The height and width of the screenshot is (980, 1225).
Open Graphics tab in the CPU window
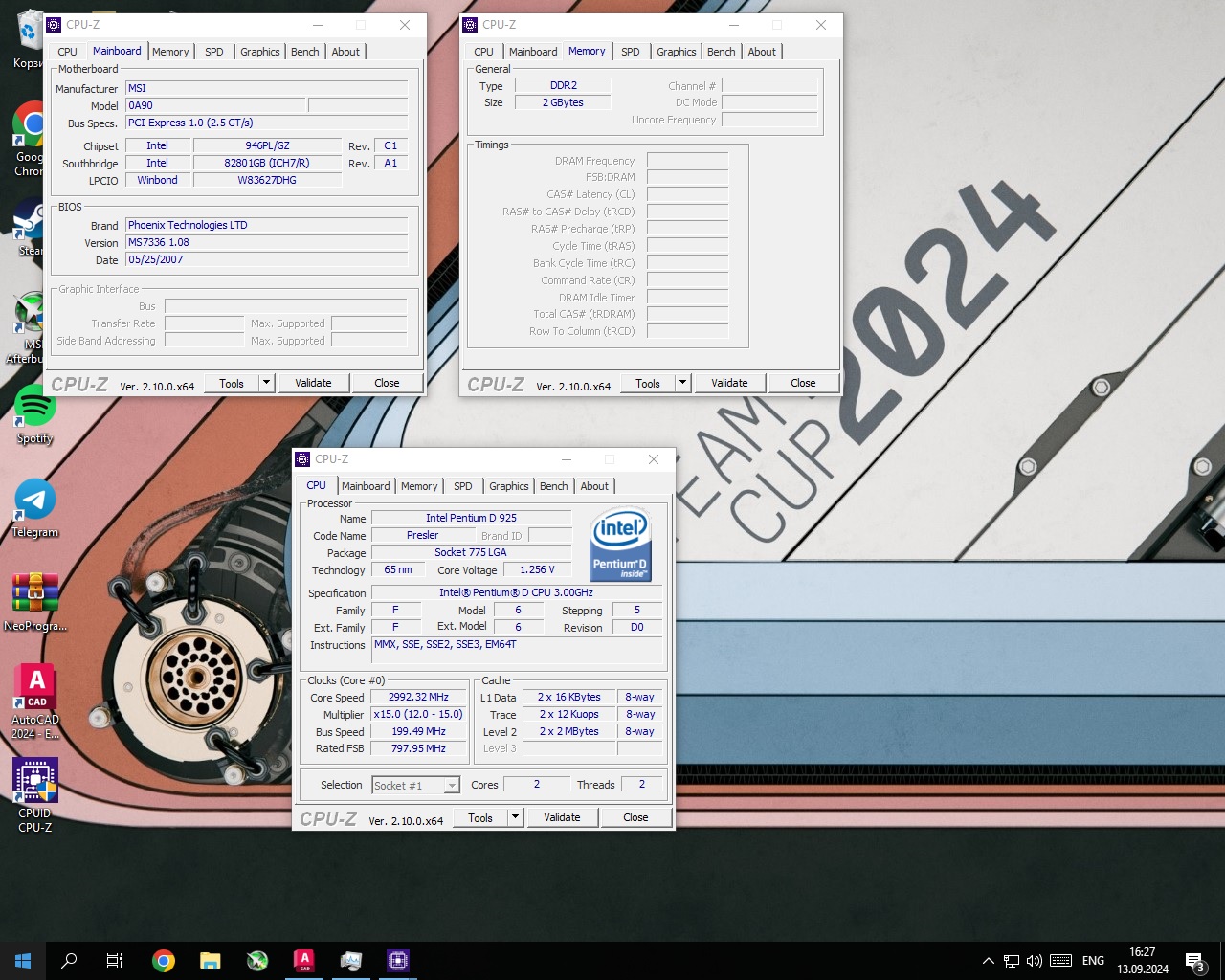[x=508, y=486]
